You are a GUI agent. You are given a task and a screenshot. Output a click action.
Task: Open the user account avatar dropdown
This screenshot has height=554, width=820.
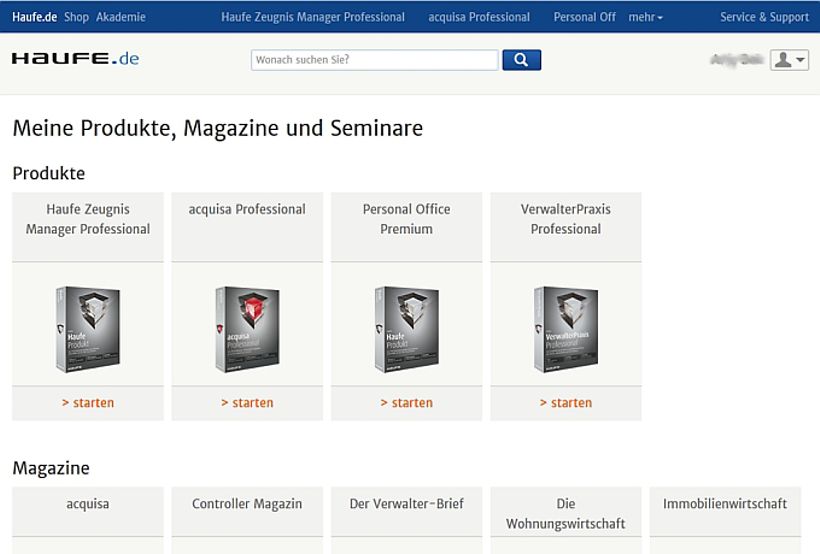click(x=789, y=60)
